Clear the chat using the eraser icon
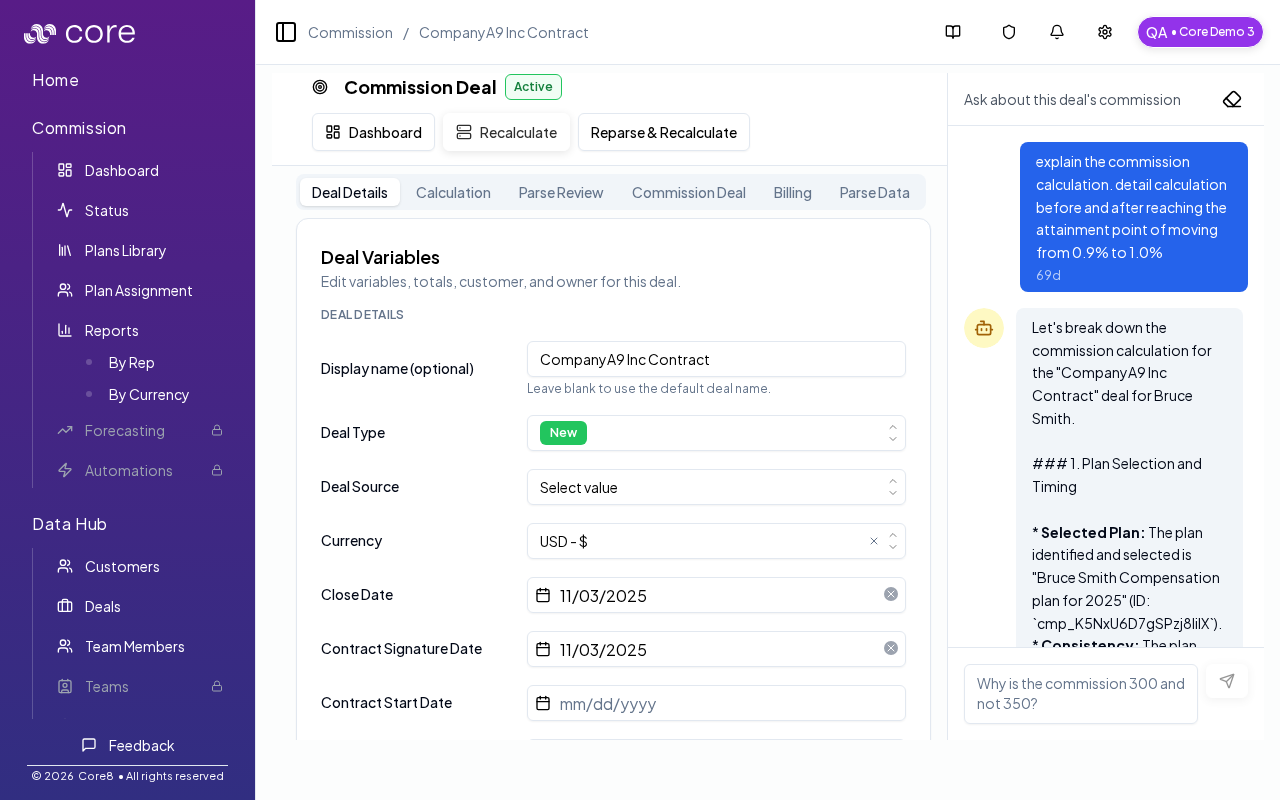Image resolution: width=1280 pixels, height=800 pixels. [1231, 99]
